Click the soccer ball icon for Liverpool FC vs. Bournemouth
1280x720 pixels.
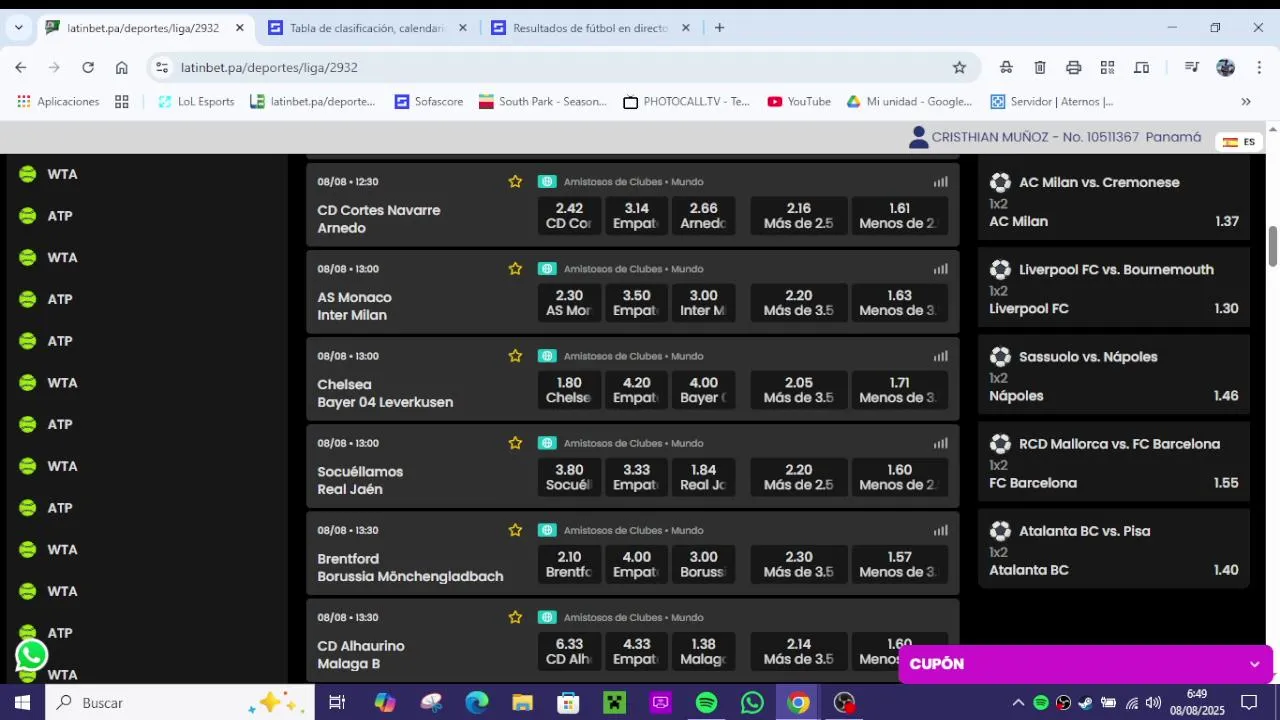pyautogui.click(x=1000, y=269)
